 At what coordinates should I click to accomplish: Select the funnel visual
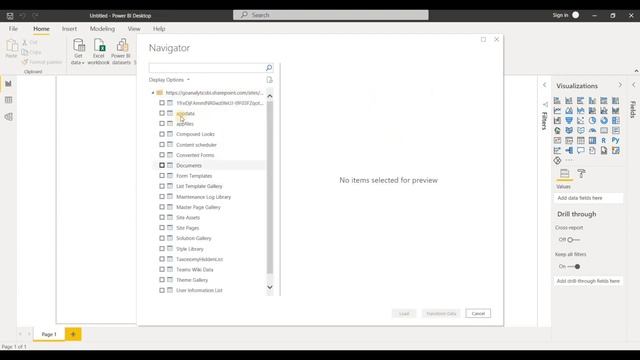pyautogui.click(x=569, y=120)
